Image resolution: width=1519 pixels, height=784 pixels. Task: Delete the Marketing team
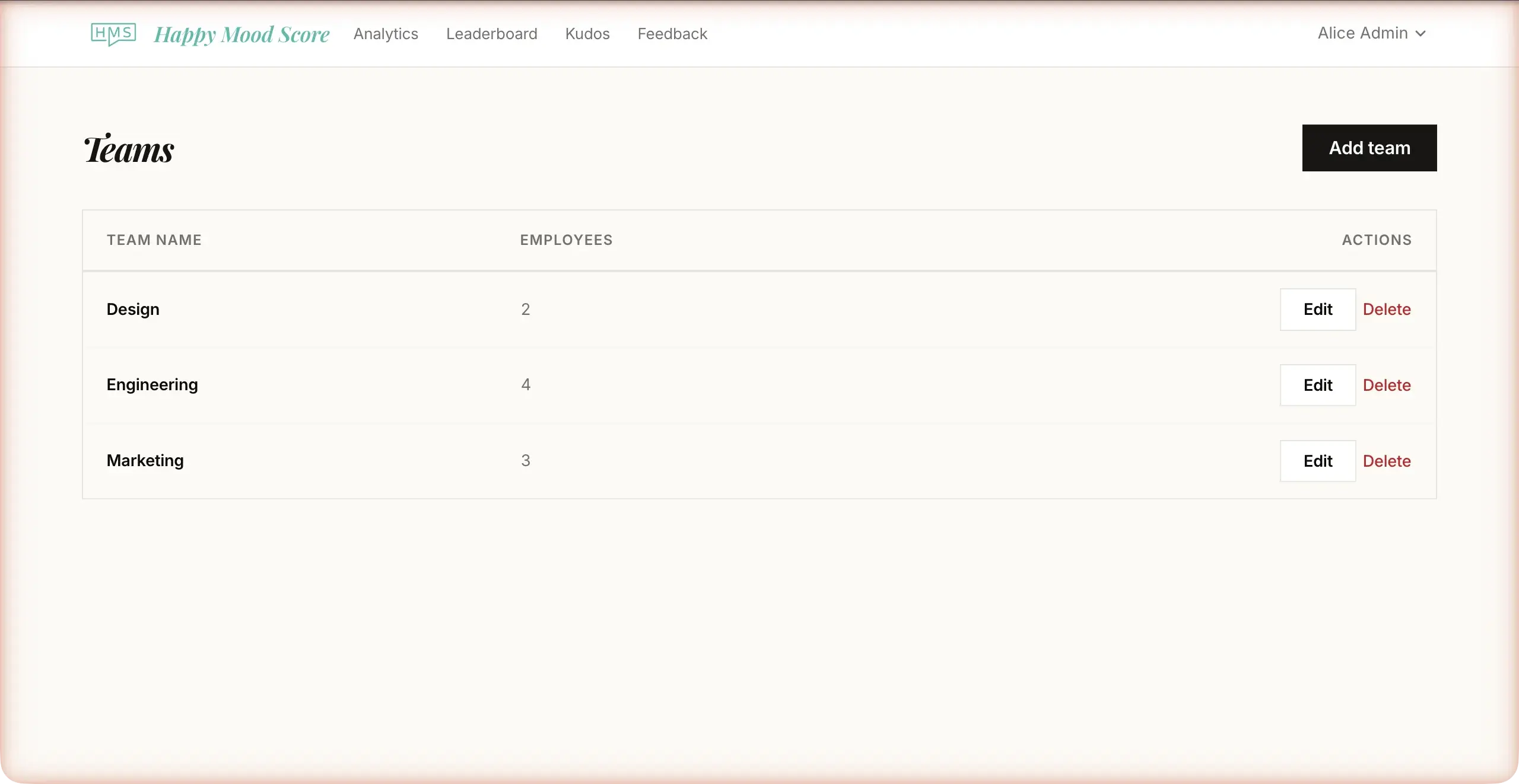click(x=1387, y=461)
